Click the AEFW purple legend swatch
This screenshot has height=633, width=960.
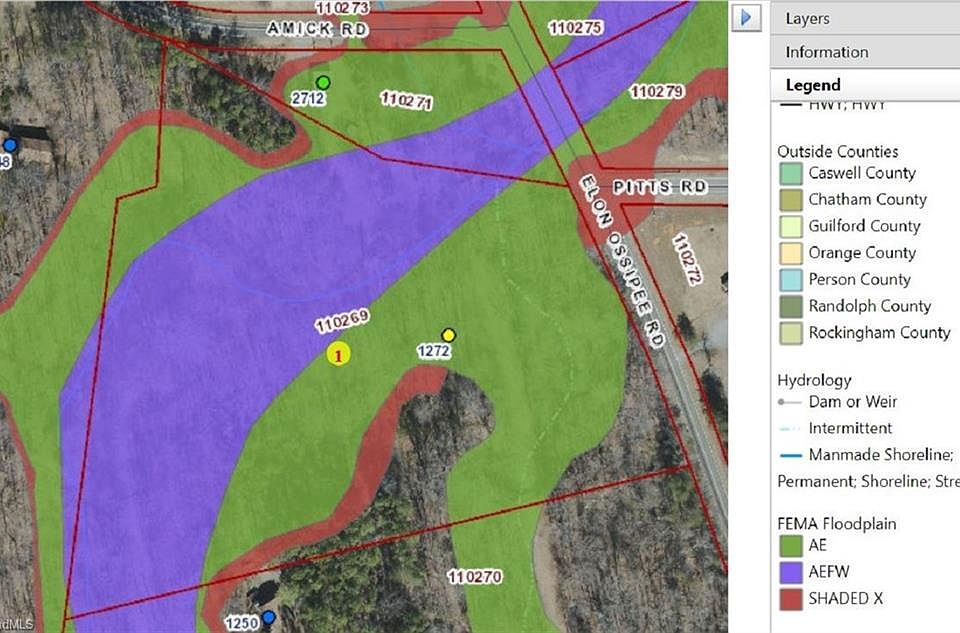click(x=790, y=572)
